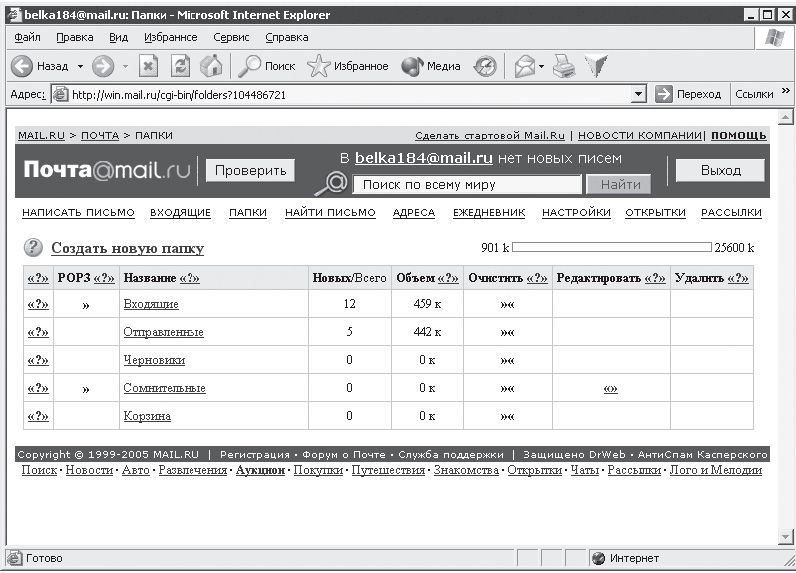This screenshot has width=796, height=573.
Task: Click the History clock icon
Action: pos(485,66)
